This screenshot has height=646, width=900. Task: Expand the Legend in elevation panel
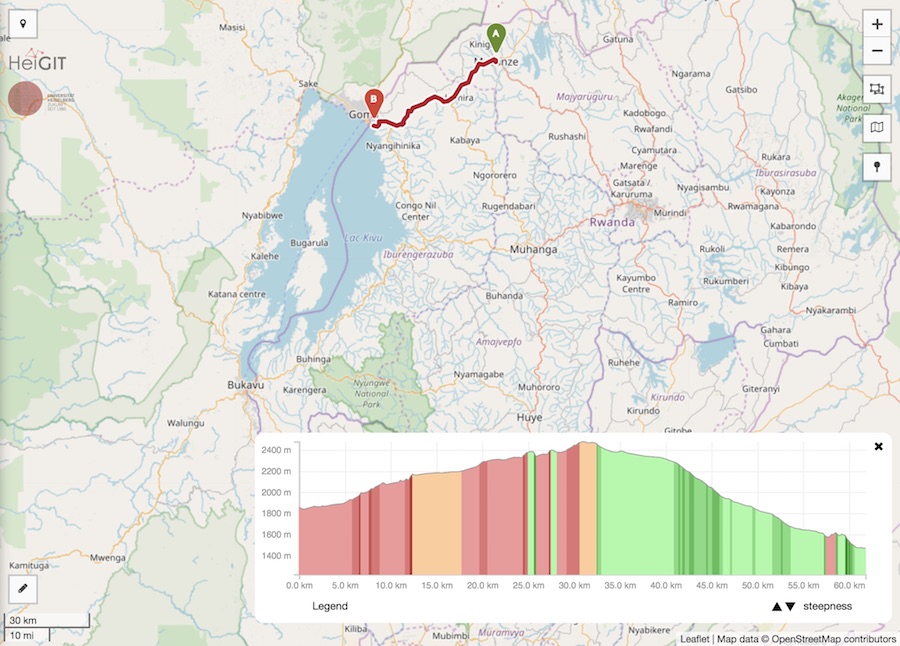[x=329, y=606]
